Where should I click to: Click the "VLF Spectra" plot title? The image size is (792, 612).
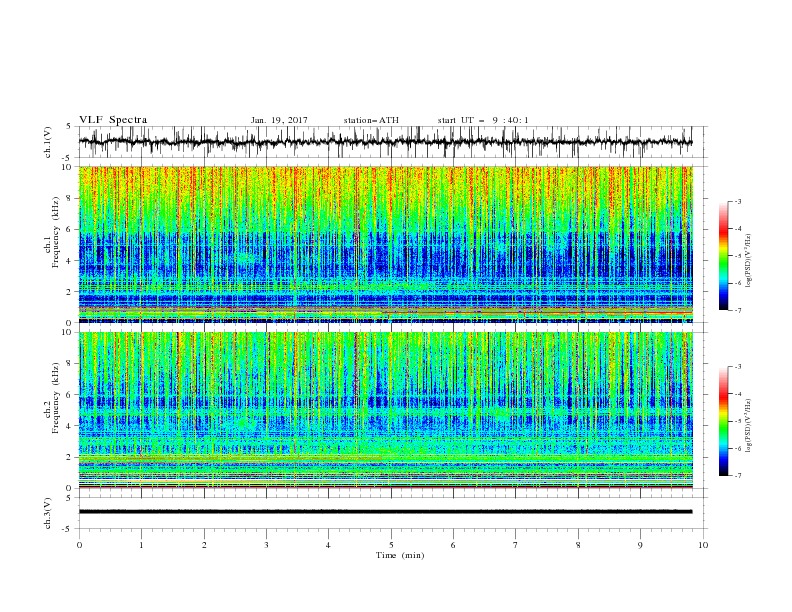click(x=113, y=120)
